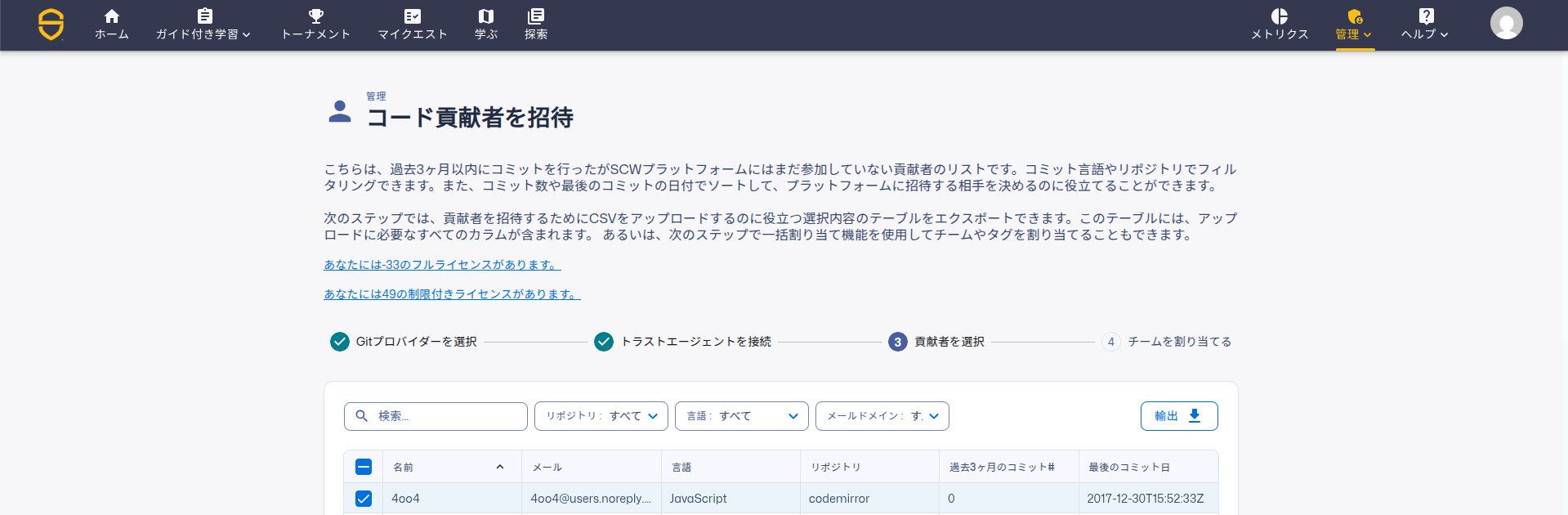Open the ガイド付き学習 menu
Screen dimensions: 1568x515
point(203,25)
